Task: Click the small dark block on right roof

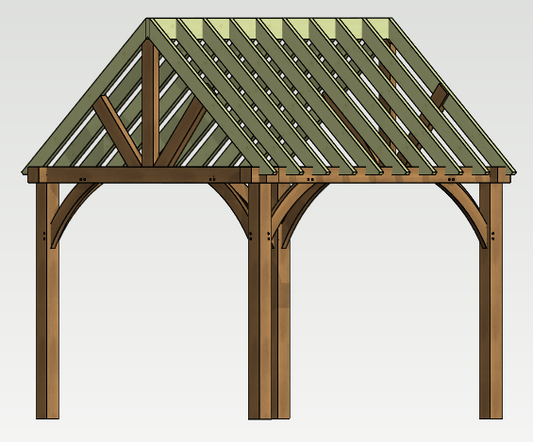Action: click(x=440, y=95)
